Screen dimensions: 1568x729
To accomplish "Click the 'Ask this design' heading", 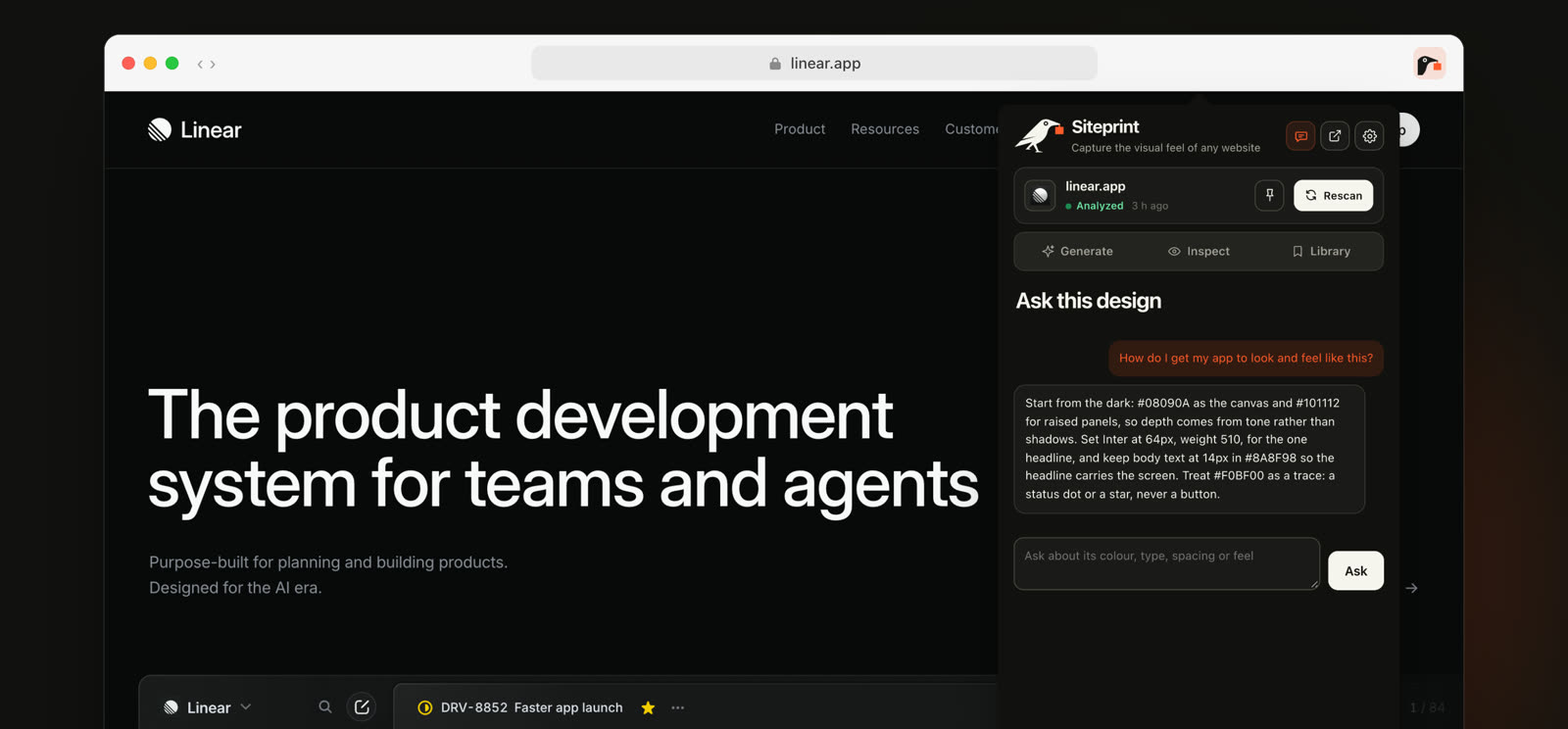I will pyautogui.click(x=1088, y=301).
